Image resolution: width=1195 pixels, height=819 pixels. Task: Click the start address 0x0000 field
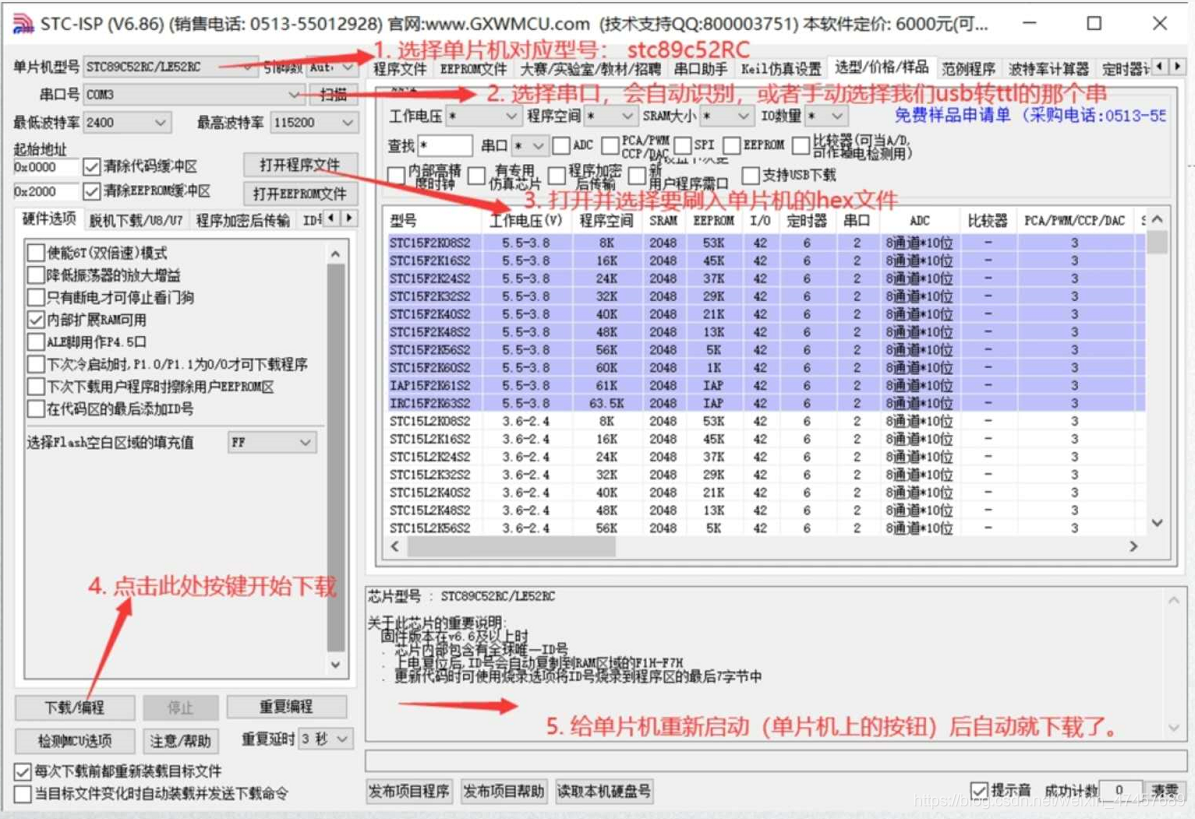click(x=45, y=167)
